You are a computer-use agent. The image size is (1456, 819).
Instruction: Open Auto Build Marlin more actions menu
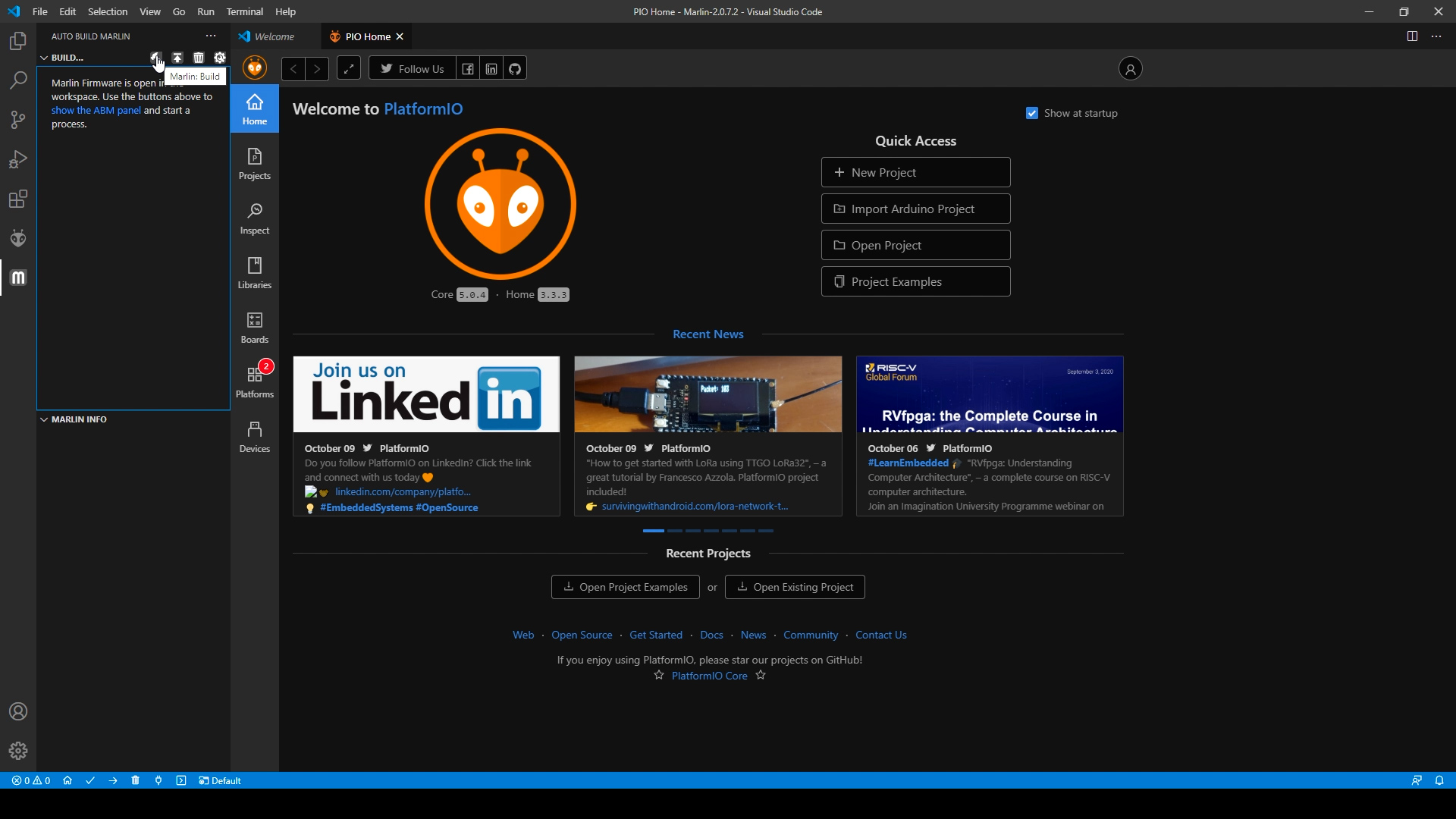pos(210,36)
